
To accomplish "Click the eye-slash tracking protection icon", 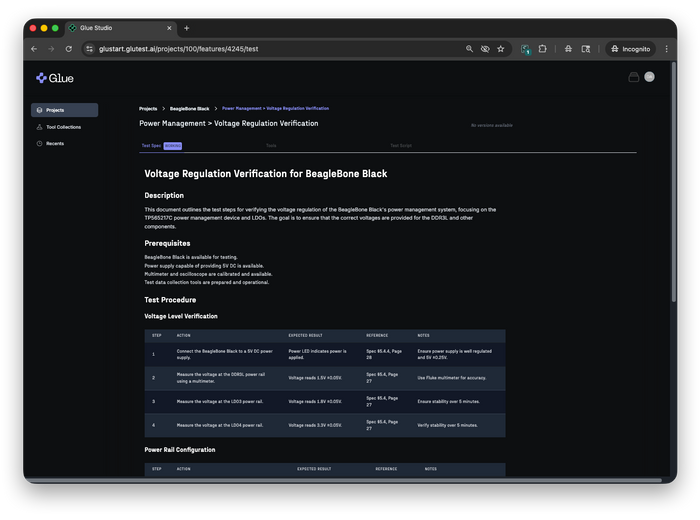I will pyautogui.click(x=485, y=48).
